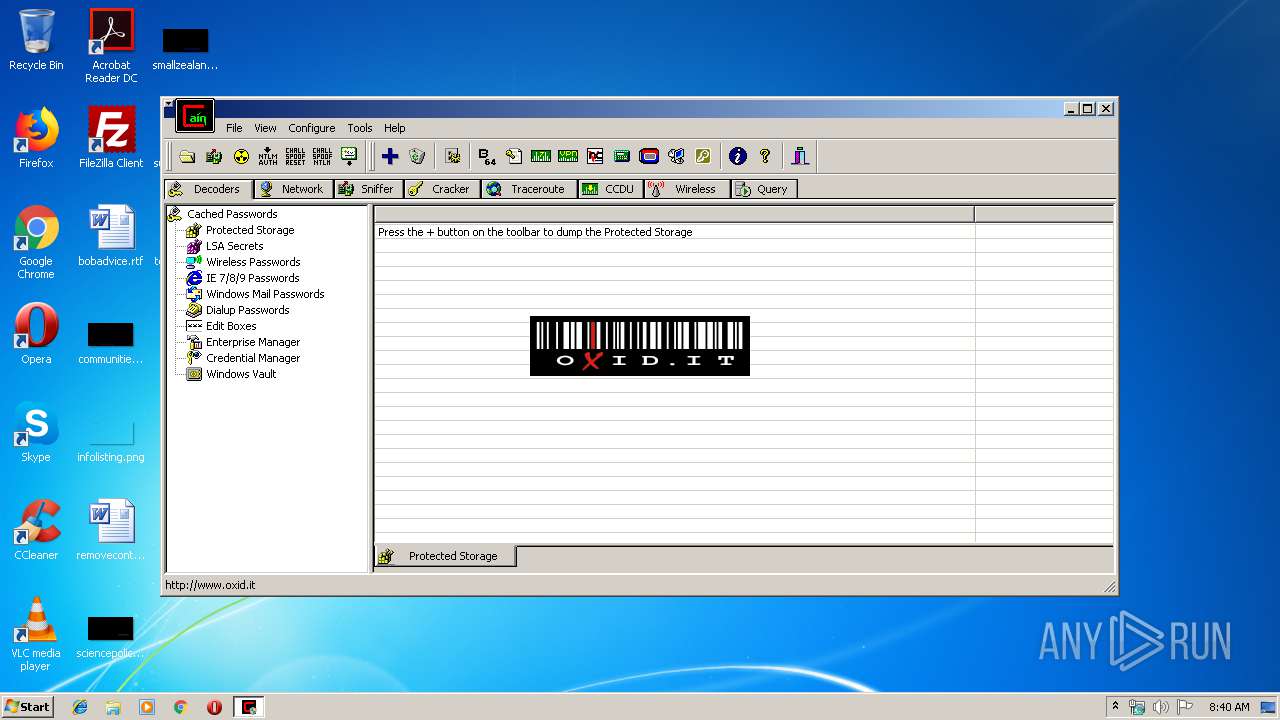Click the CHALL SPOOF RESET toolbar icon
Viewport: 1280px width, 720px height.
[x=295, y=156]
